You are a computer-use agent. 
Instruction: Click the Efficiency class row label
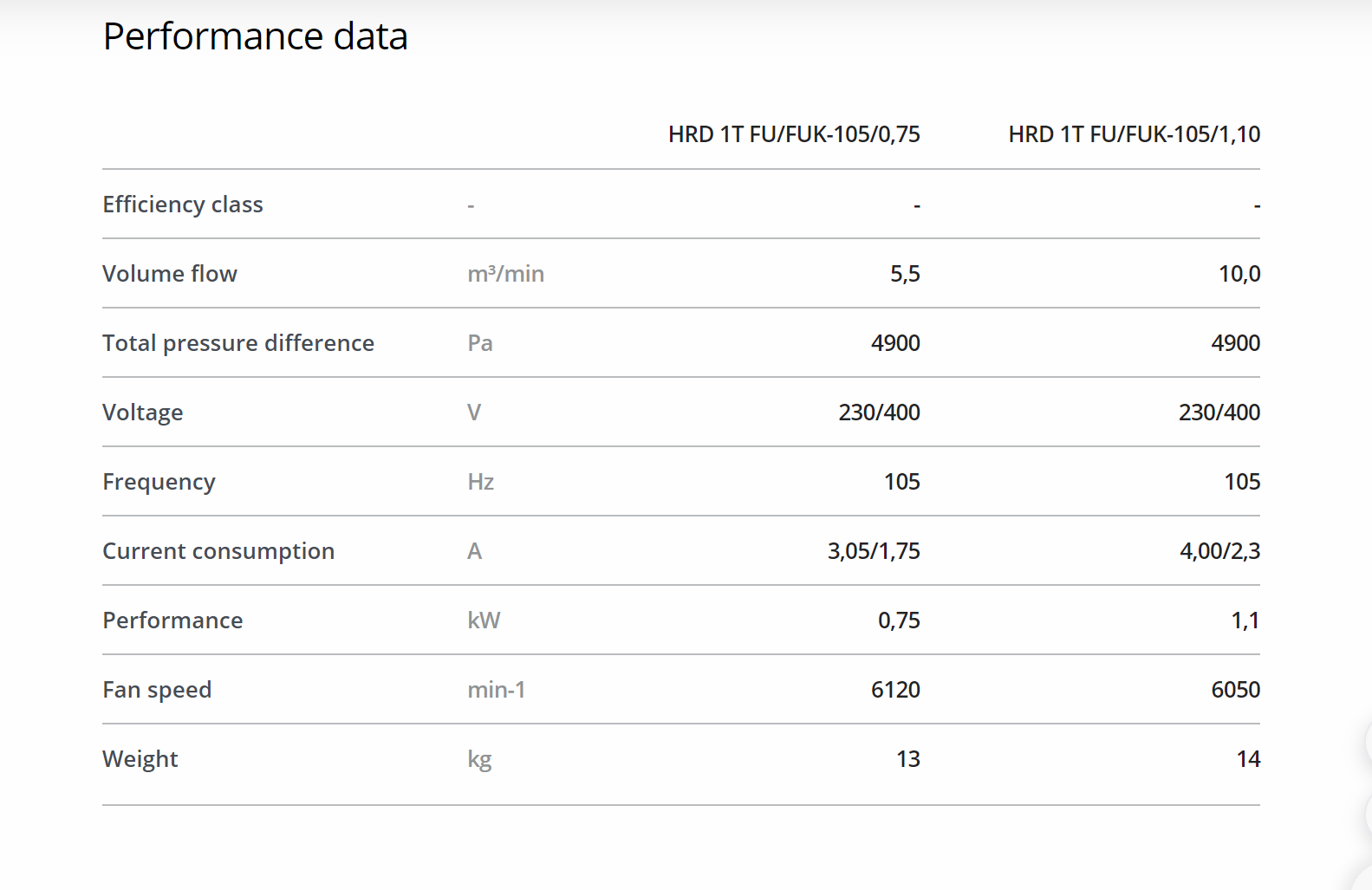182,205
